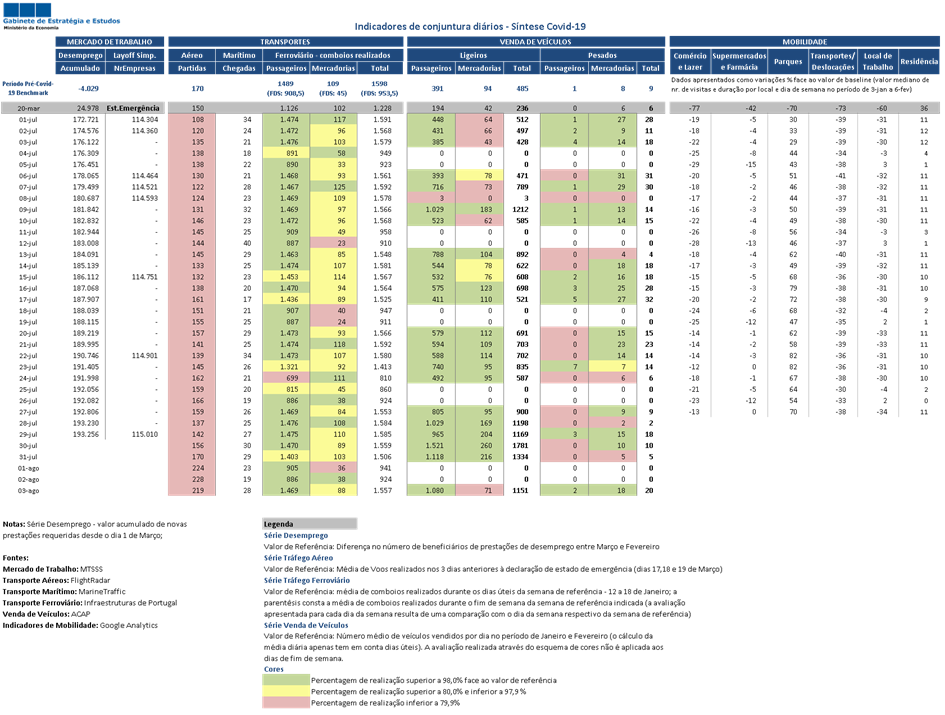Select the cell with value 1.228
The image size is (945, 715).
tap(381, 108)
